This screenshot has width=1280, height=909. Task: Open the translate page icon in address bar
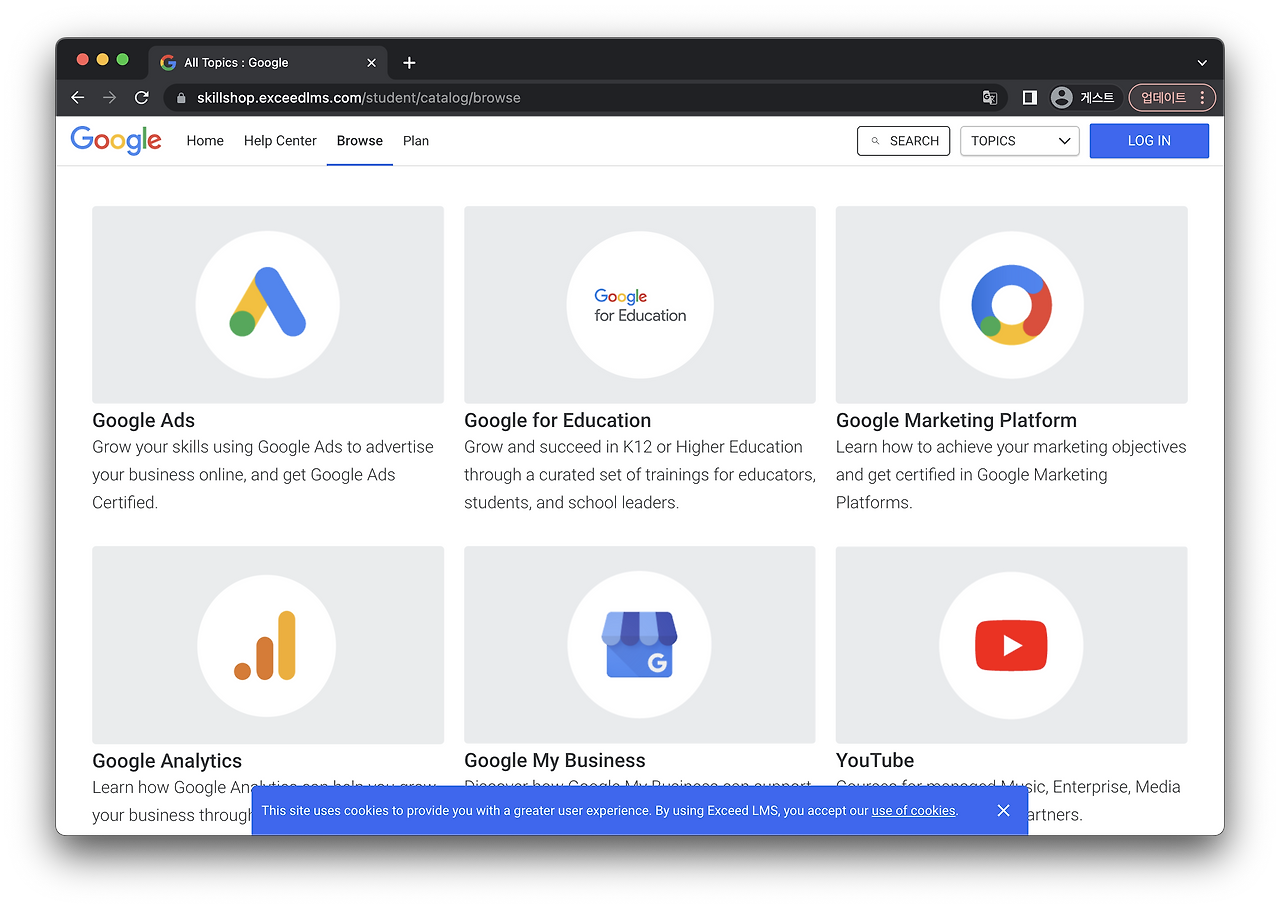(x=990, y=97)
